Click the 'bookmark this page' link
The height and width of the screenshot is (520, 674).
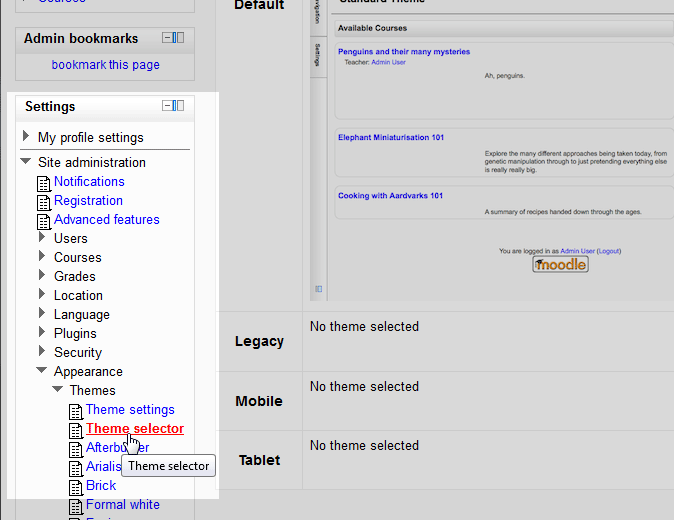coord(105,65)
